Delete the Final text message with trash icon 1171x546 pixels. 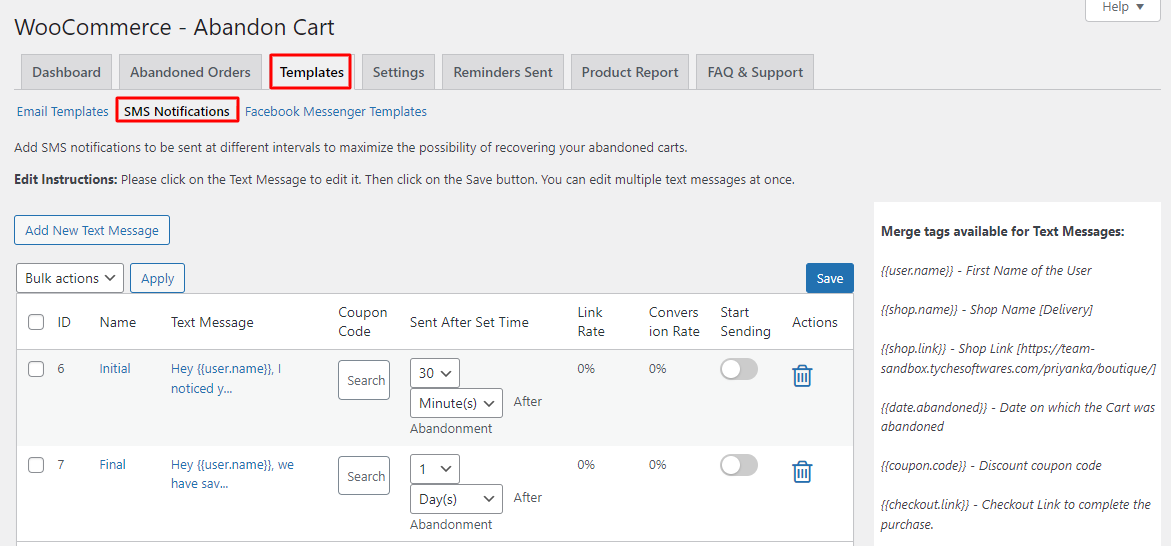(x=802, y=471)
